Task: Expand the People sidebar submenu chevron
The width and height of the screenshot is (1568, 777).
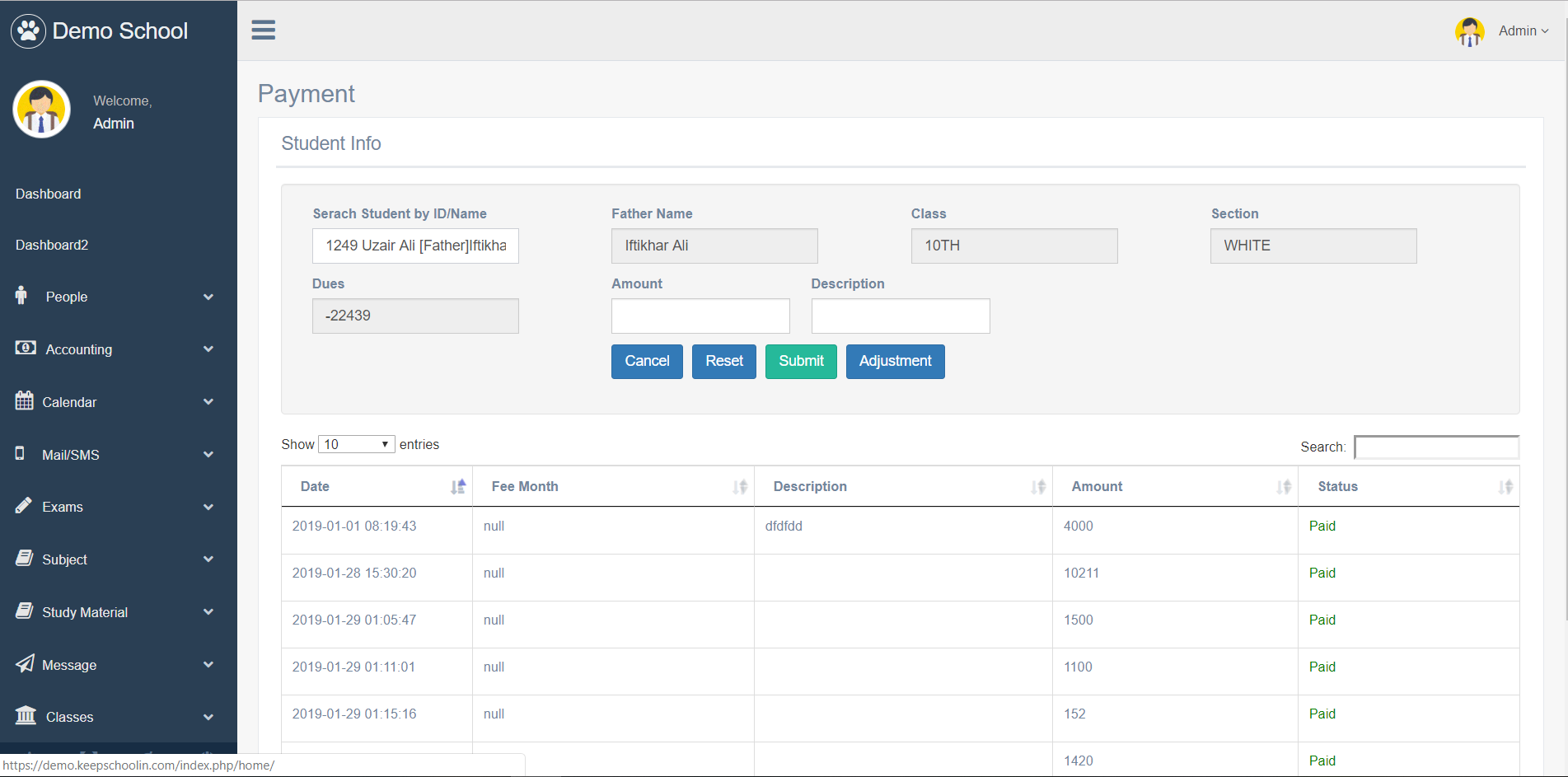Action: click(208, 297)
